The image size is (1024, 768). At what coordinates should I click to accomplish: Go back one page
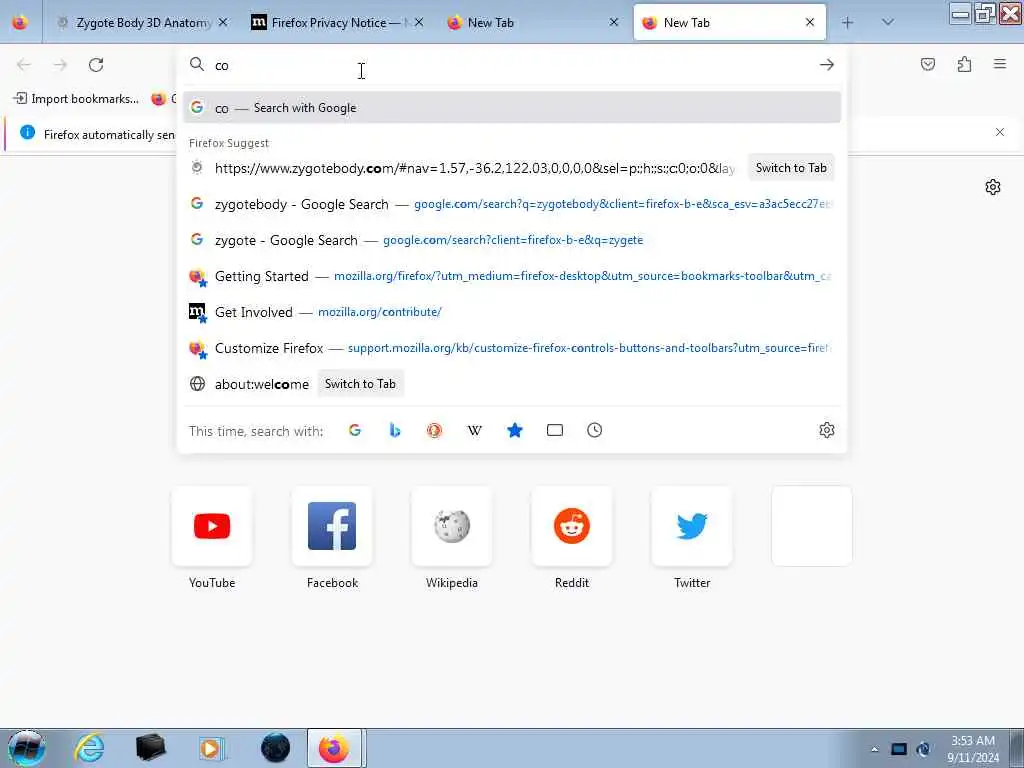point(24,65)
